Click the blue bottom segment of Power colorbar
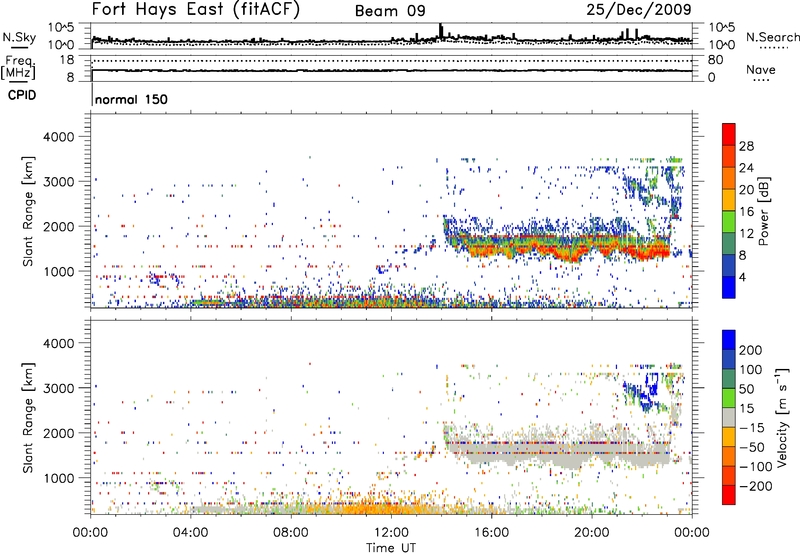The image size is (800, 554). (729, 287)
